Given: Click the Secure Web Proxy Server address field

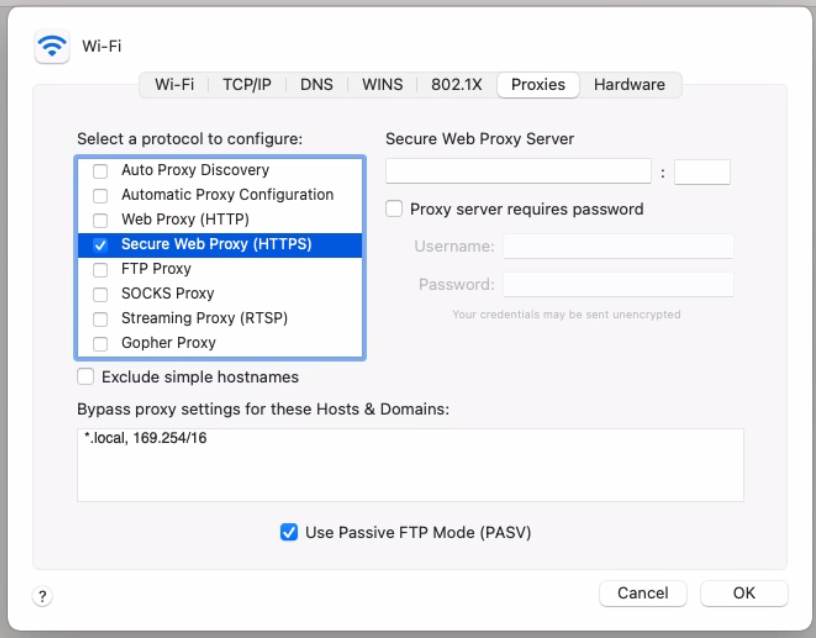Looking at the screenshot, I should pyautogui.click(x=518, y=172).
